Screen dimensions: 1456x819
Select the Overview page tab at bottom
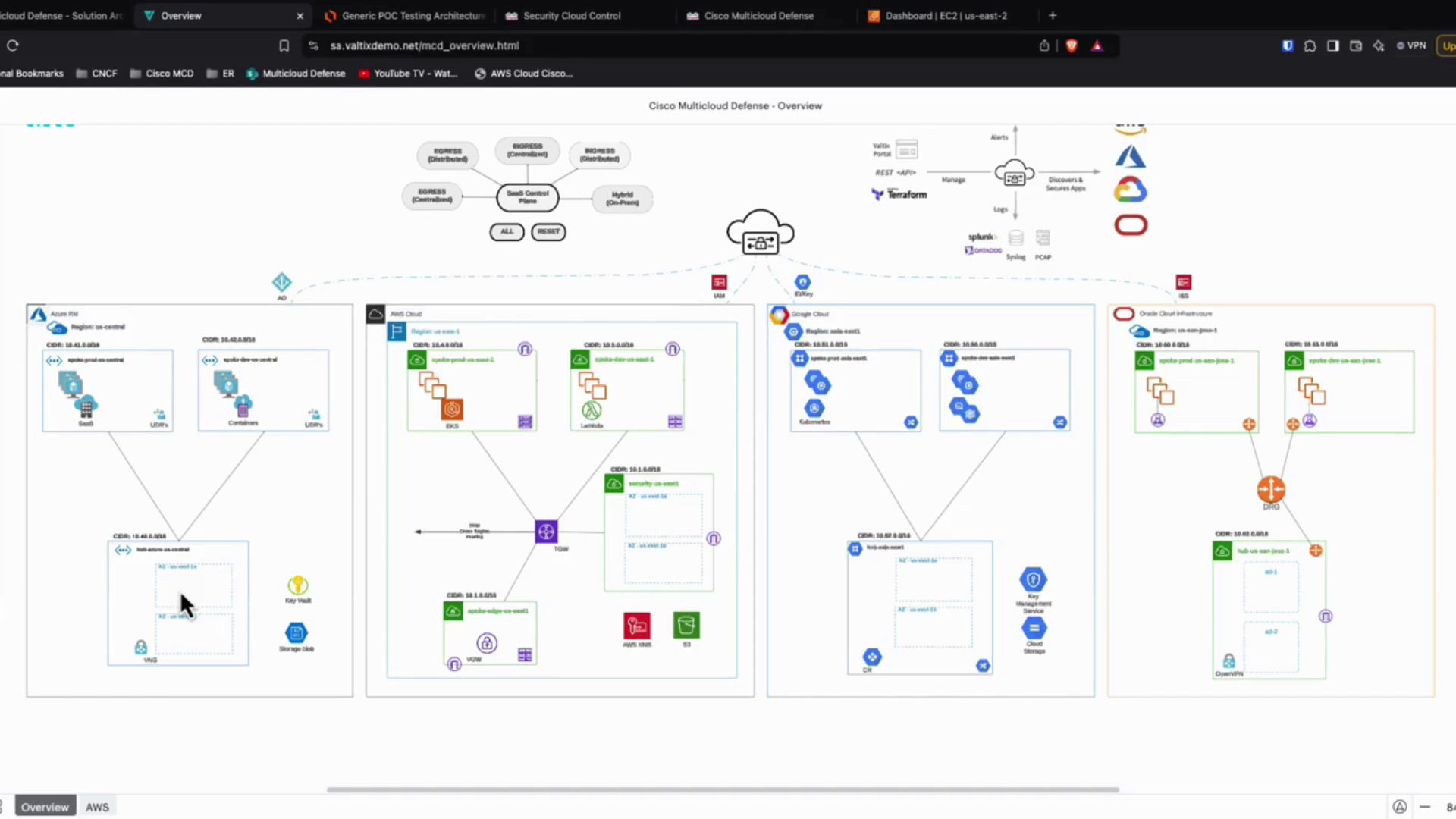(45, 807)
